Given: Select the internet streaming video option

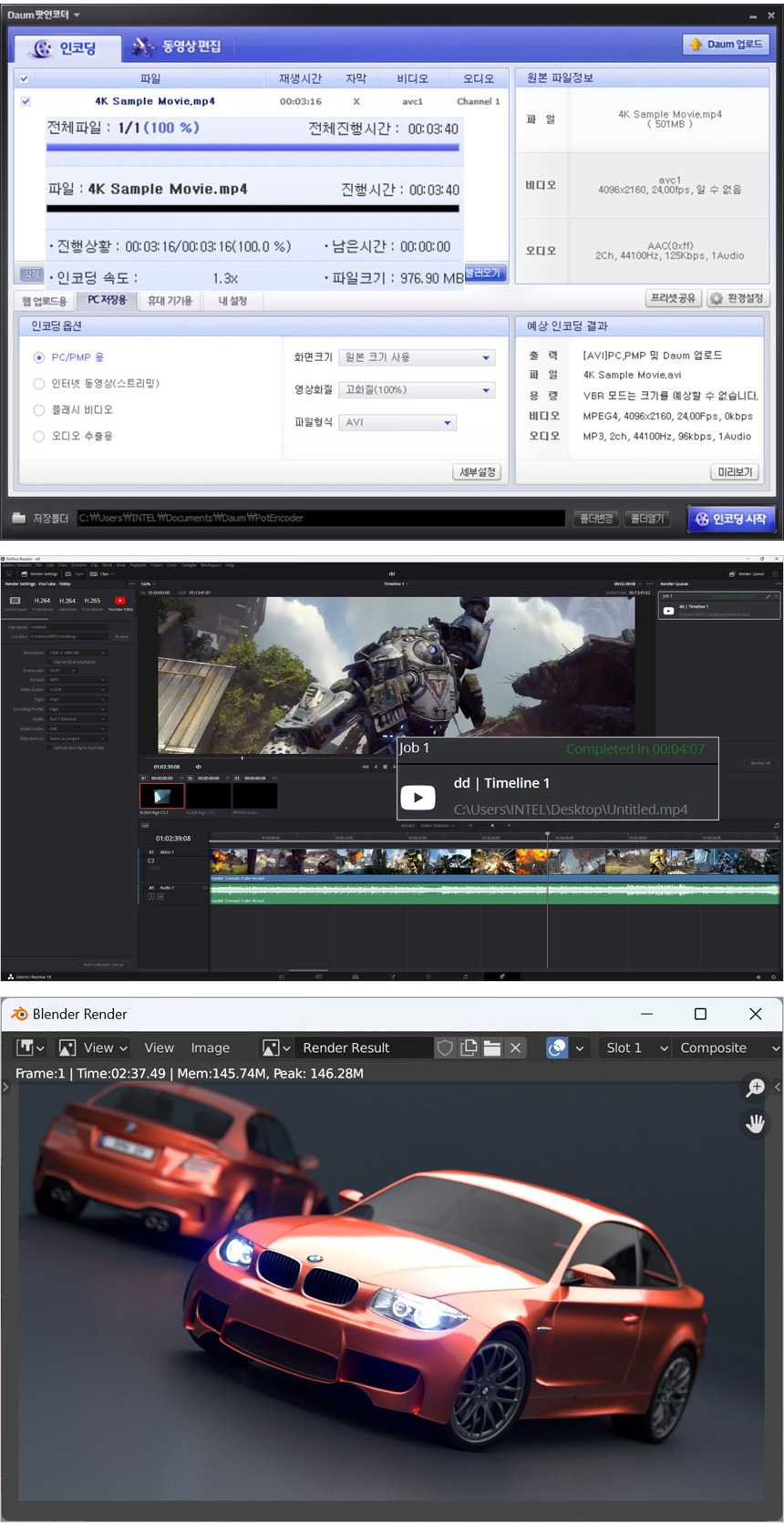Looking at the screenshot, I should click(39, 384).
